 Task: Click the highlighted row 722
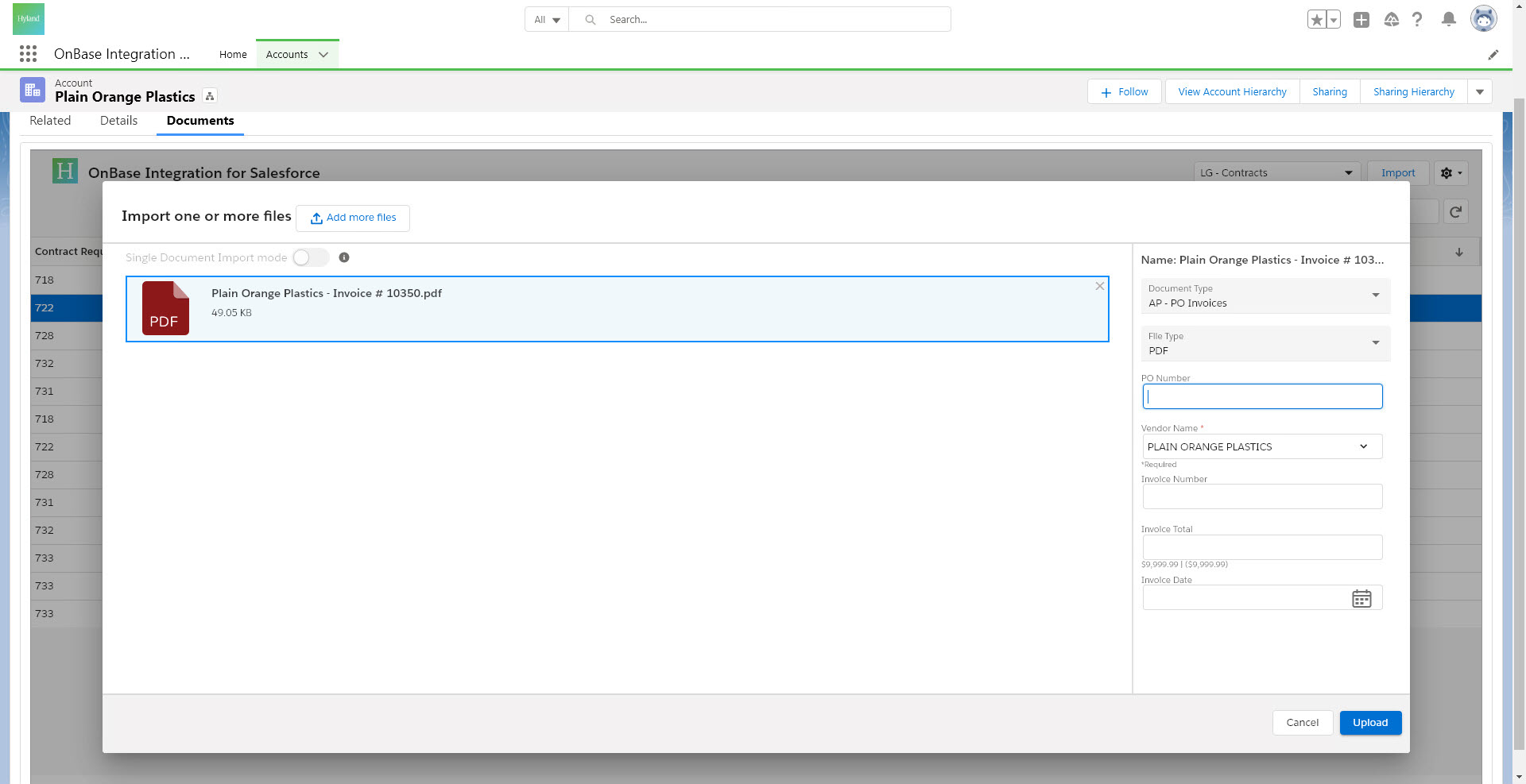click(x=67, y=308)
